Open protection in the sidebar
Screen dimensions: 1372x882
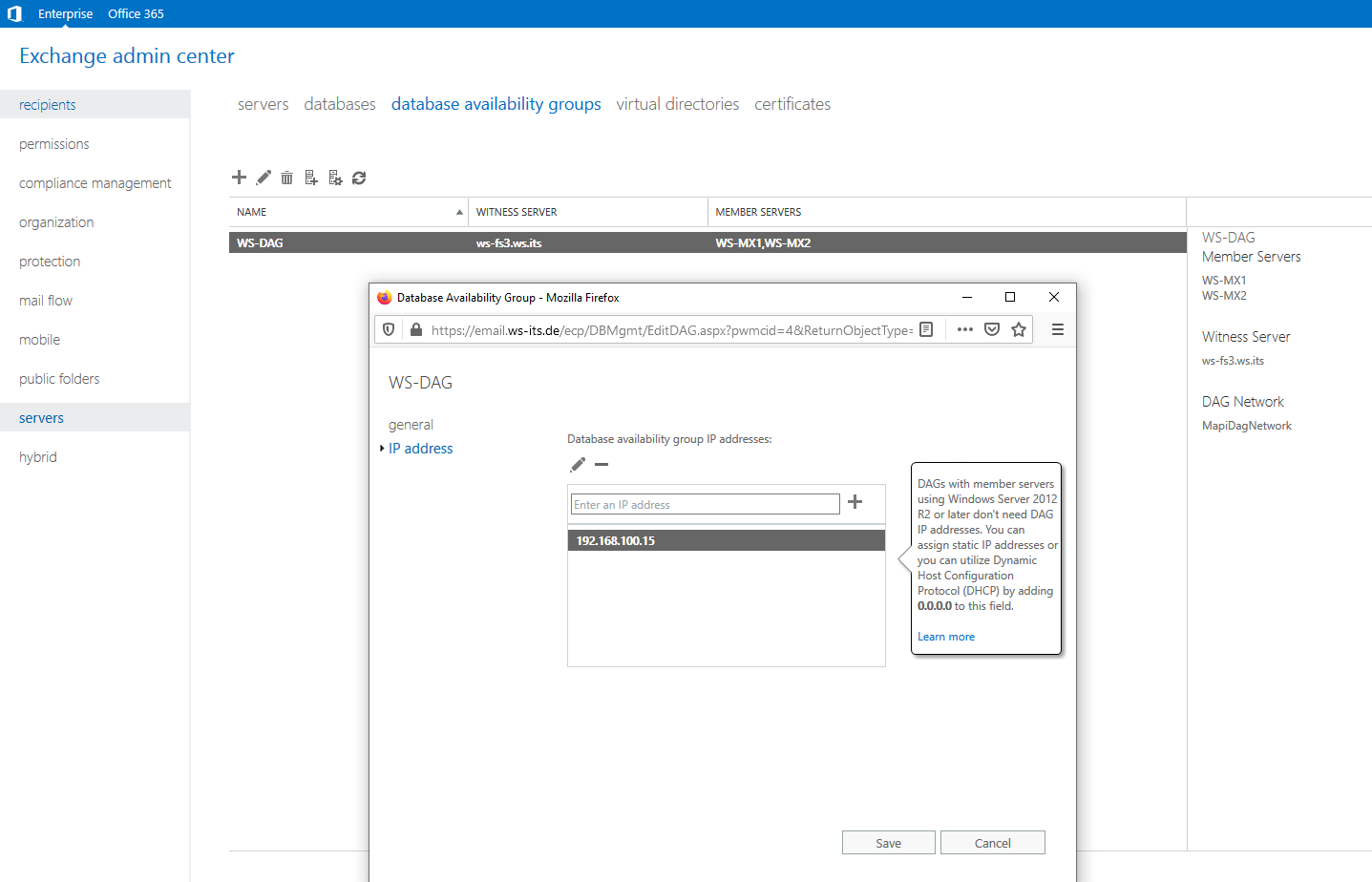click(x=95, y=262)
